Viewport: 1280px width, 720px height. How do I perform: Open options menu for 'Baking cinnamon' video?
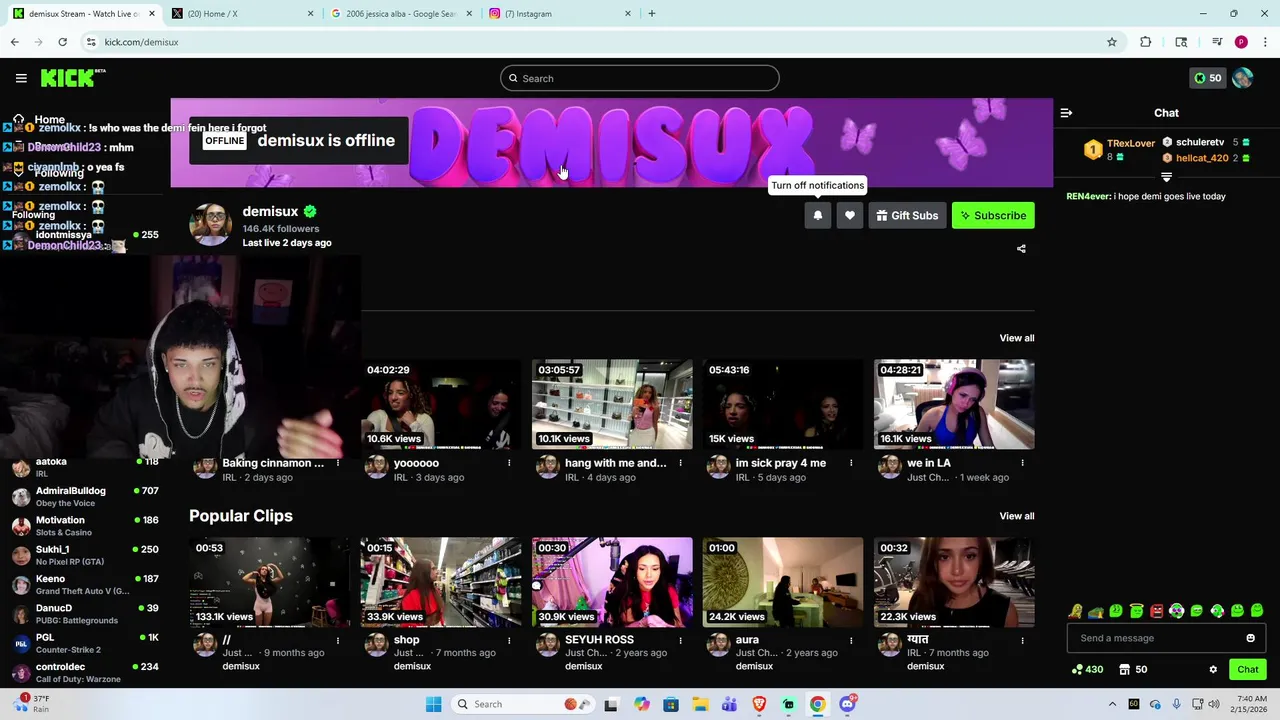coord(338,463)
